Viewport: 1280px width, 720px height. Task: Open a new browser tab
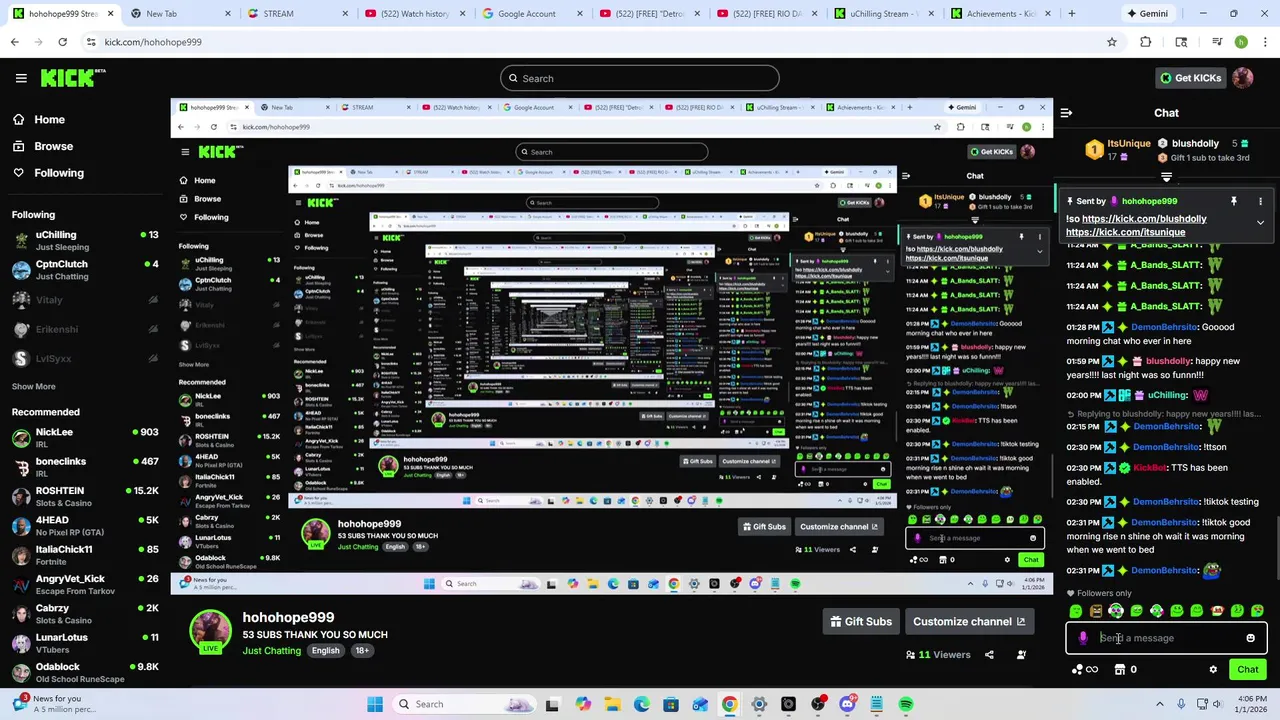[x=1071, y=14]
